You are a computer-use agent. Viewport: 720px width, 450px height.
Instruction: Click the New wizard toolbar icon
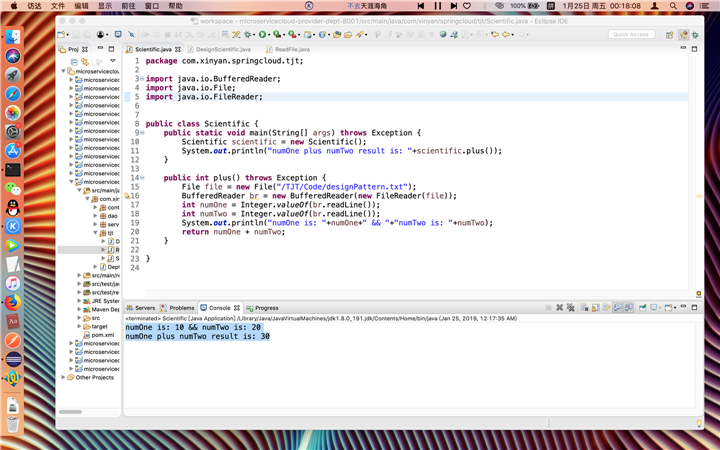62,34
